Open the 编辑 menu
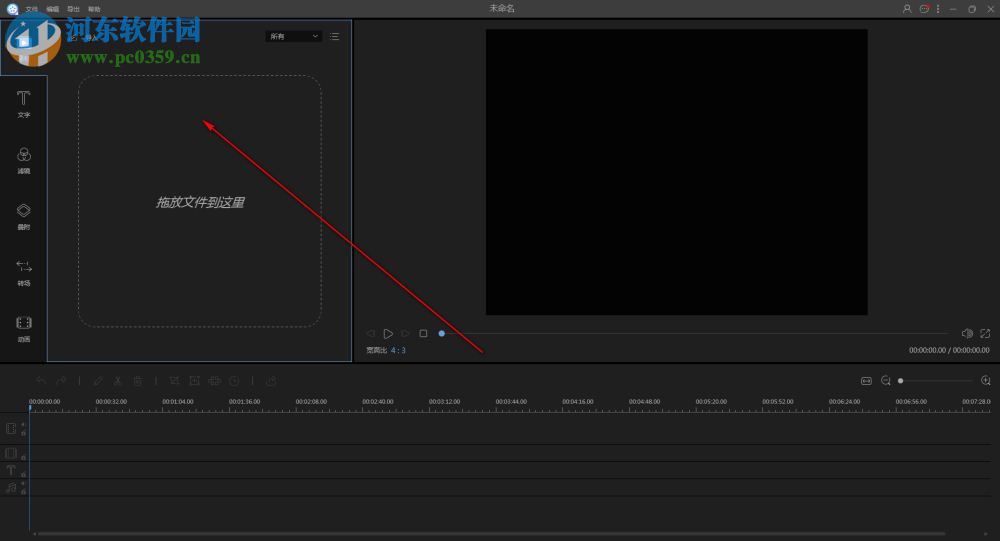Image resolution: width=1000 pixels, height=541 pixels. pyautogui.click(x=53, y=9)
